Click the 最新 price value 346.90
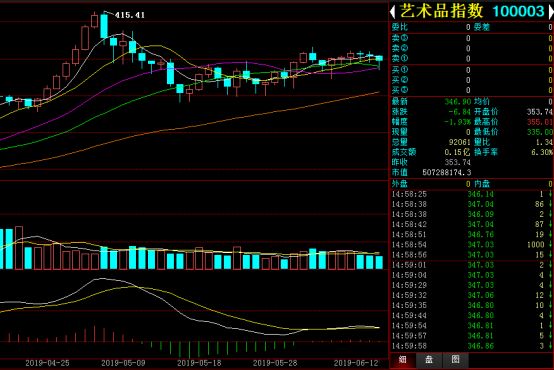This screenshot has height=370, width=554. pos(458,102)
